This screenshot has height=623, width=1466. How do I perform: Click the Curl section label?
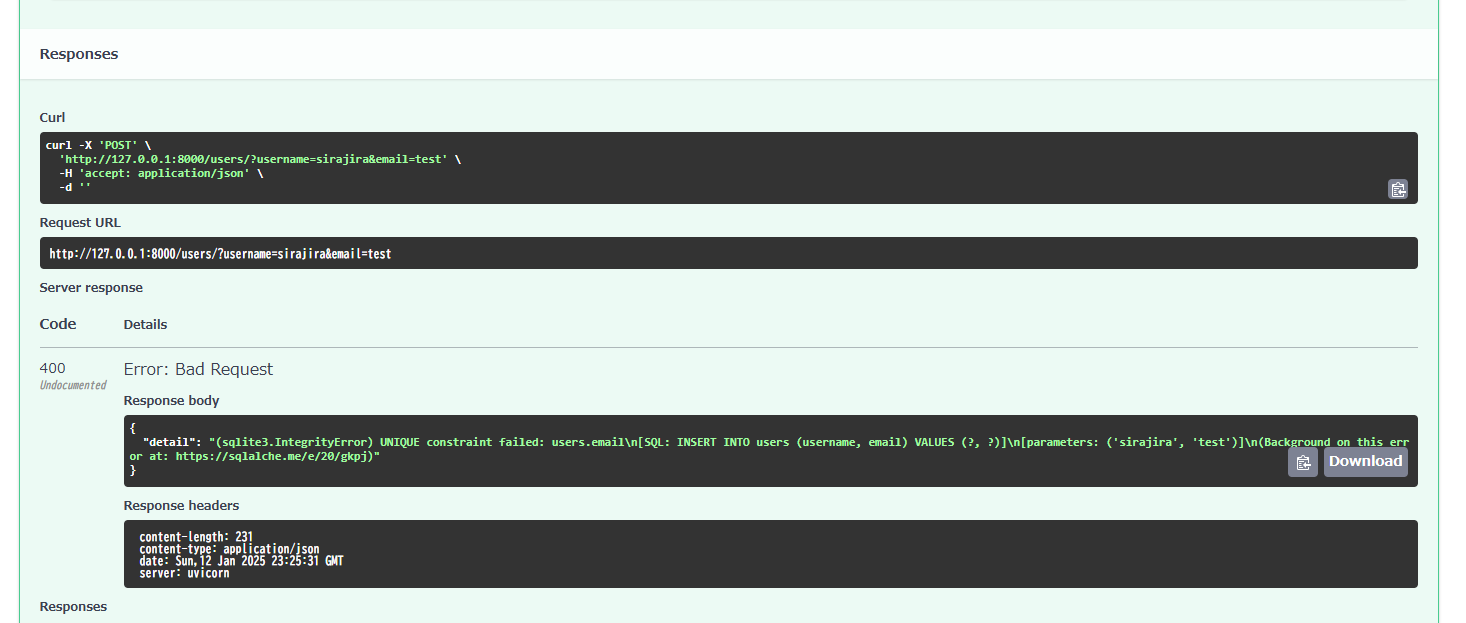[x=52, y=117]
